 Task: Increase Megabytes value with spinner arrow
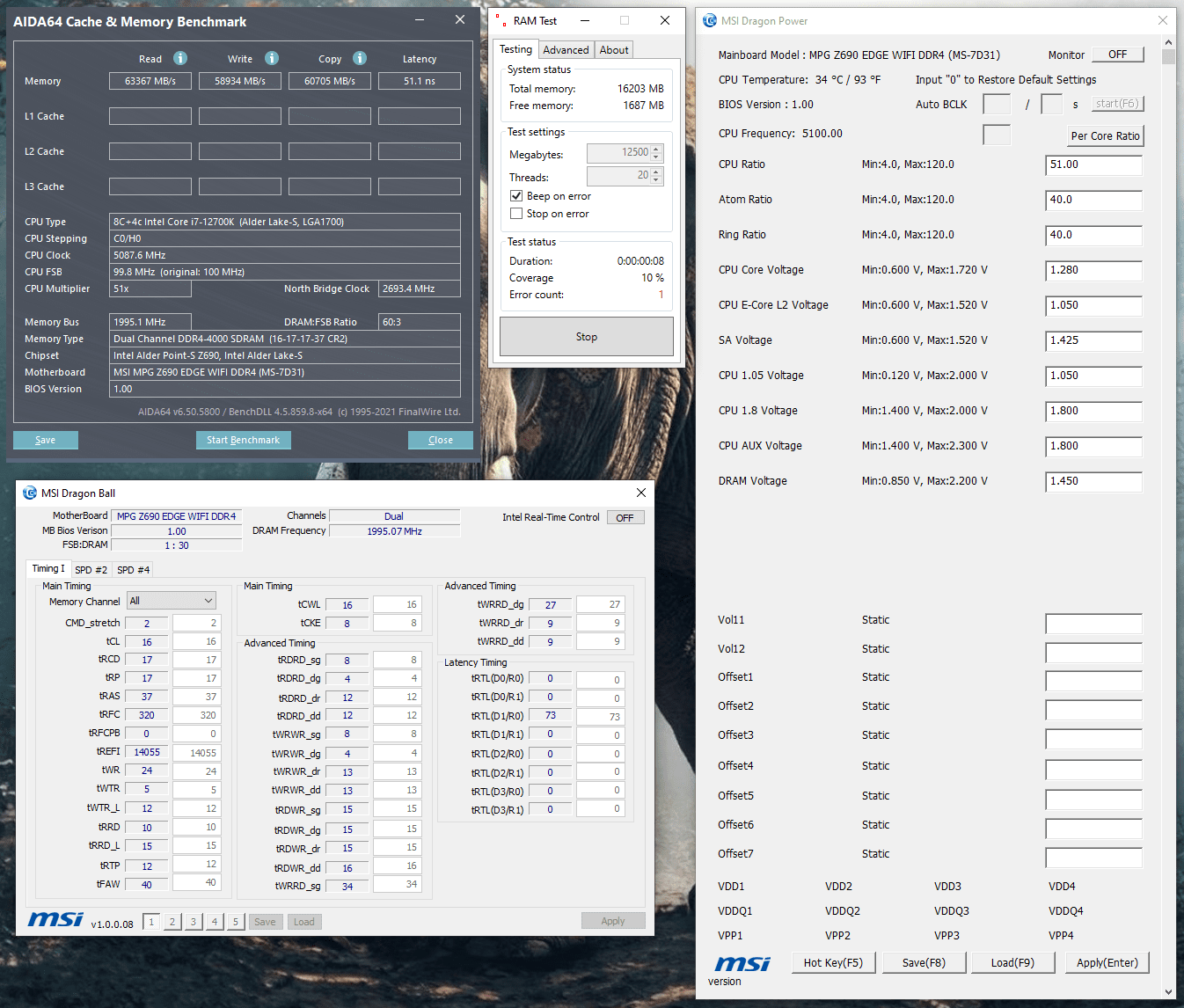pyautogui.click(x=656, y=150)
